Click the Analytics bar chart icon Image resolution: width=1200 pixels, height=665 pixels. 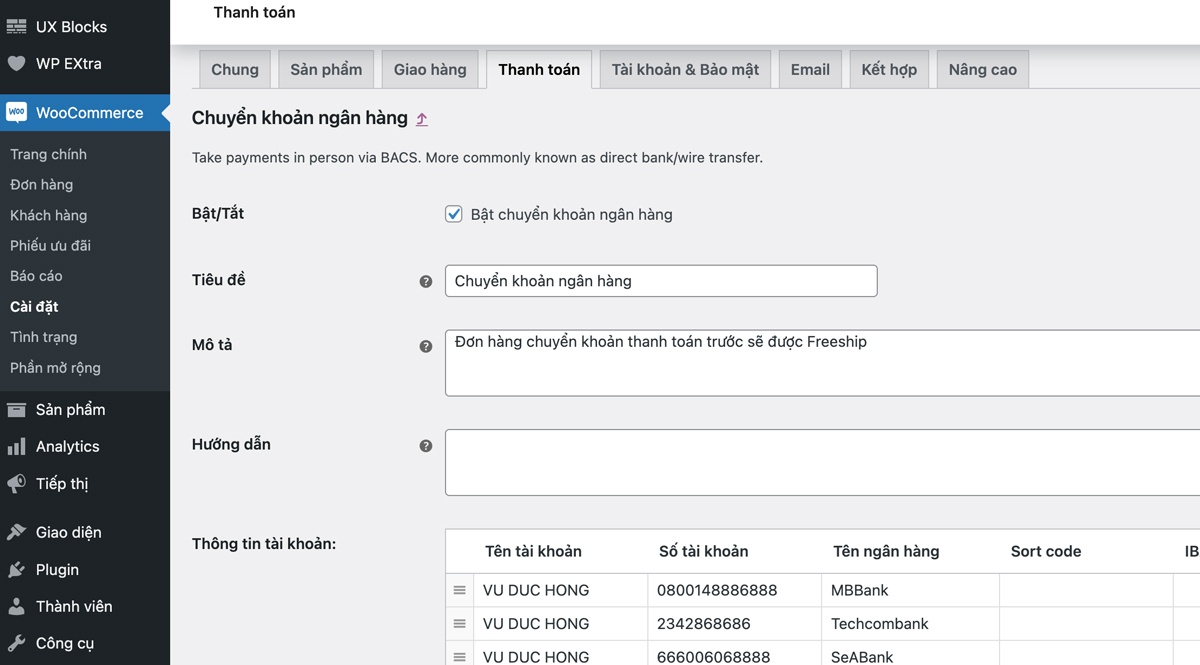point(17,447)
